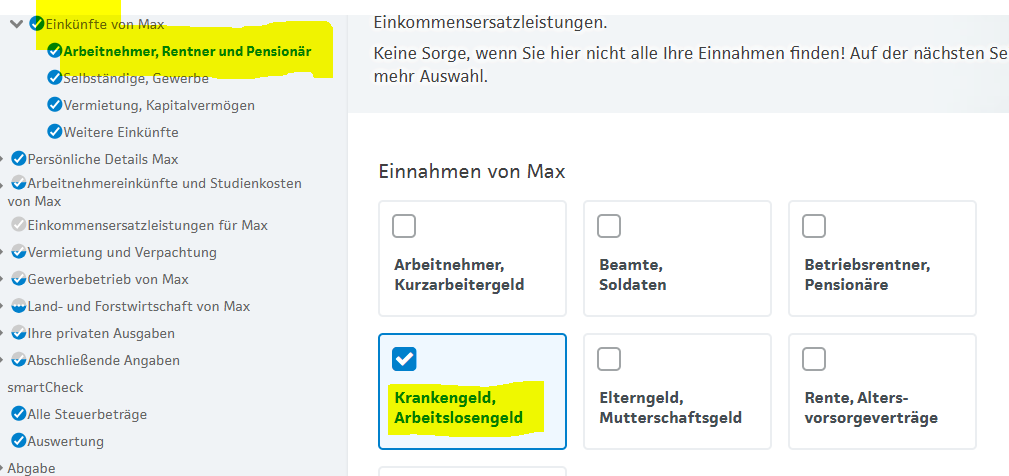Image resolution: width=1009 pixels, height=476 pixels.
Task: Click green check icon beside Einkünfte von Max
Action: click(37, 23)
